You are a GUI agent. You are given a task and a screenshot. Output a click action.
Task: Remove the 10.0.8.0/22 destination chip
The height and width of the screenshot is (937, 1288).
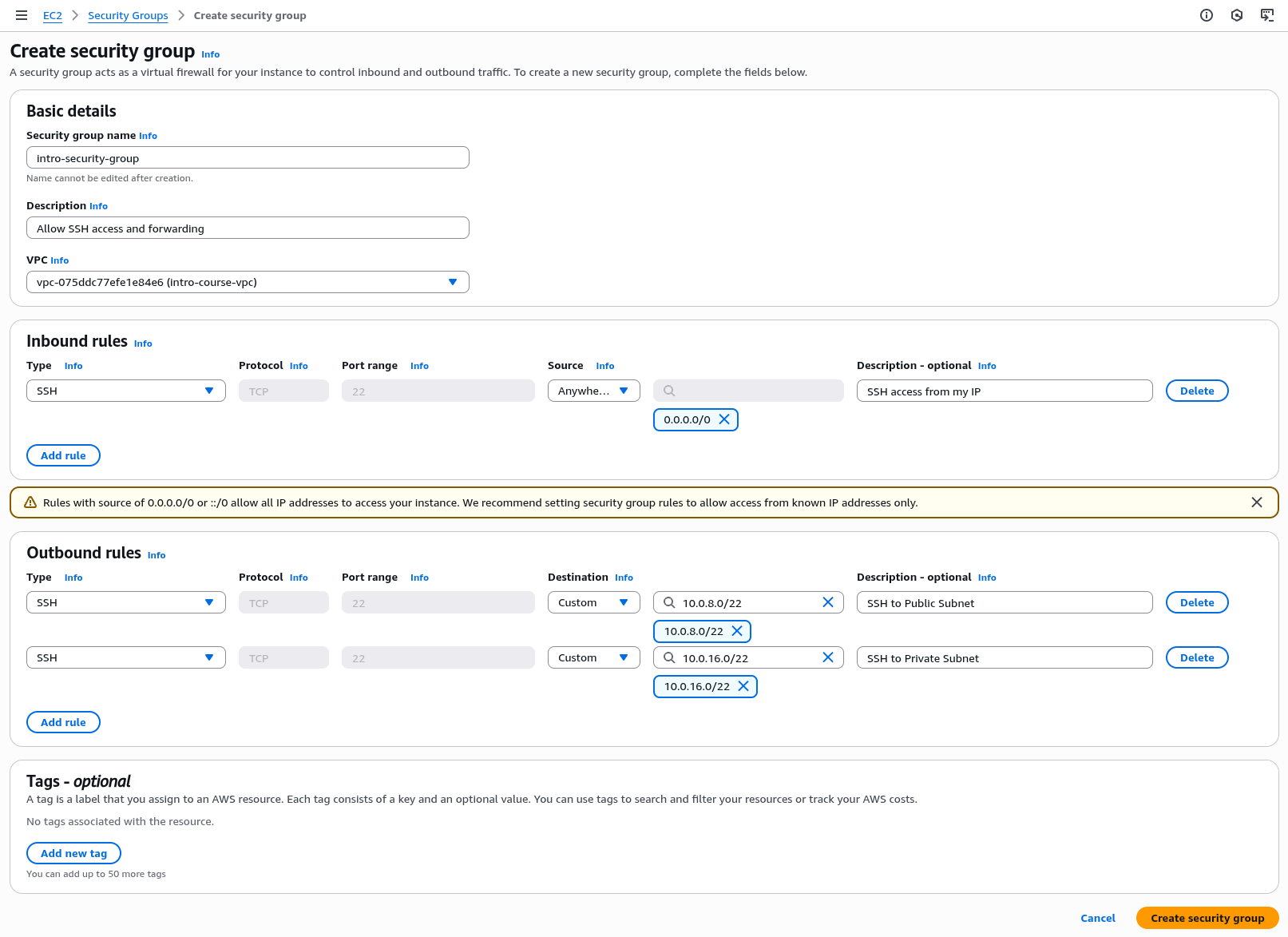737,631
